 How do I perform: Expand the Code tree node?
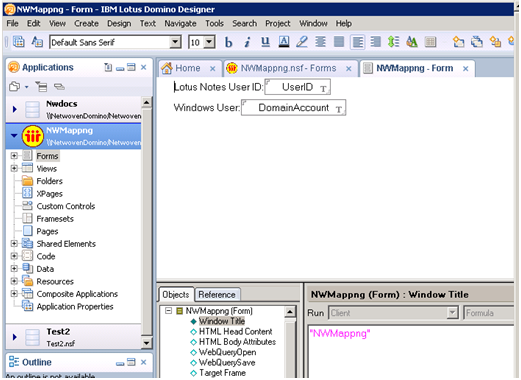(14, 256)
